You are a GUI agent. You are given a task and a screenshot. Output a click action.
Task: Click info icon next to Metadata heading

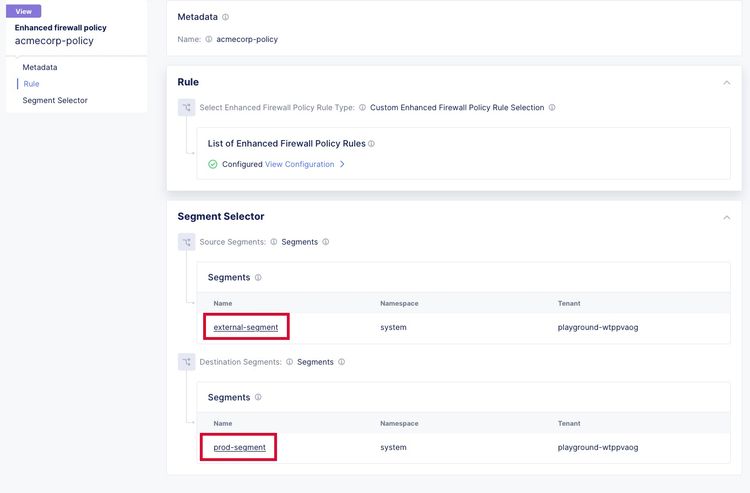click(226, 17)
